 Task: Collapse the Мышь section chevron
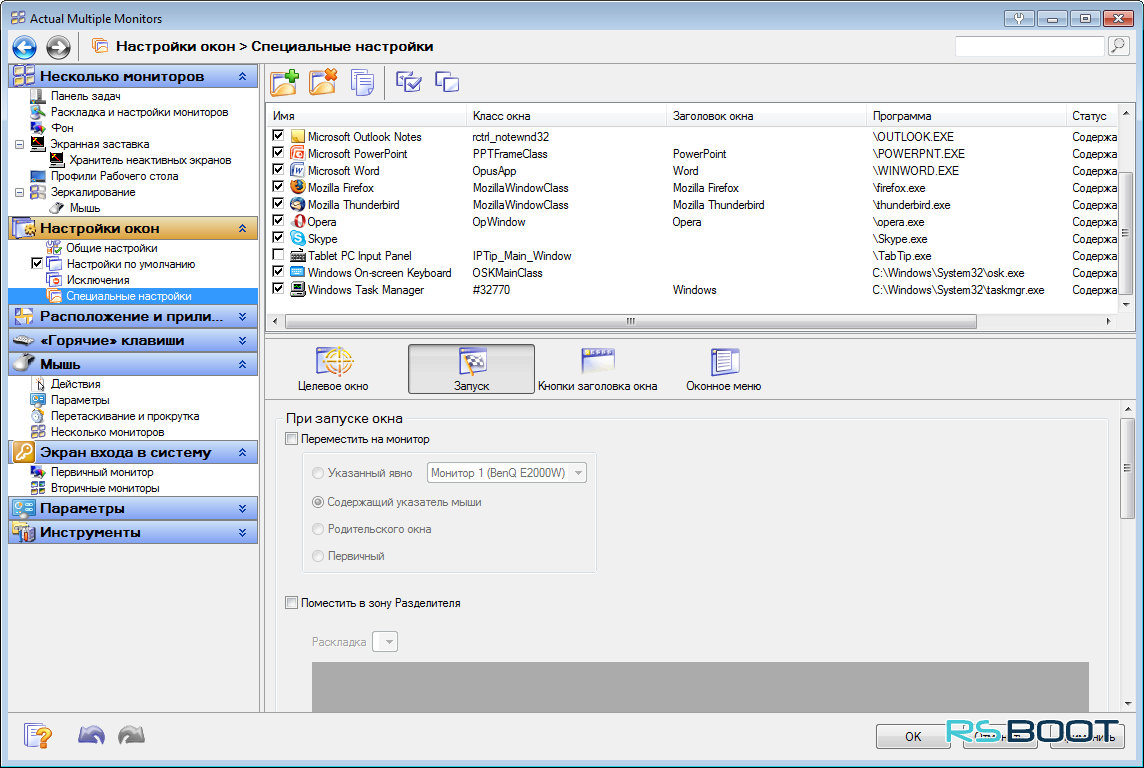point(242,364)
